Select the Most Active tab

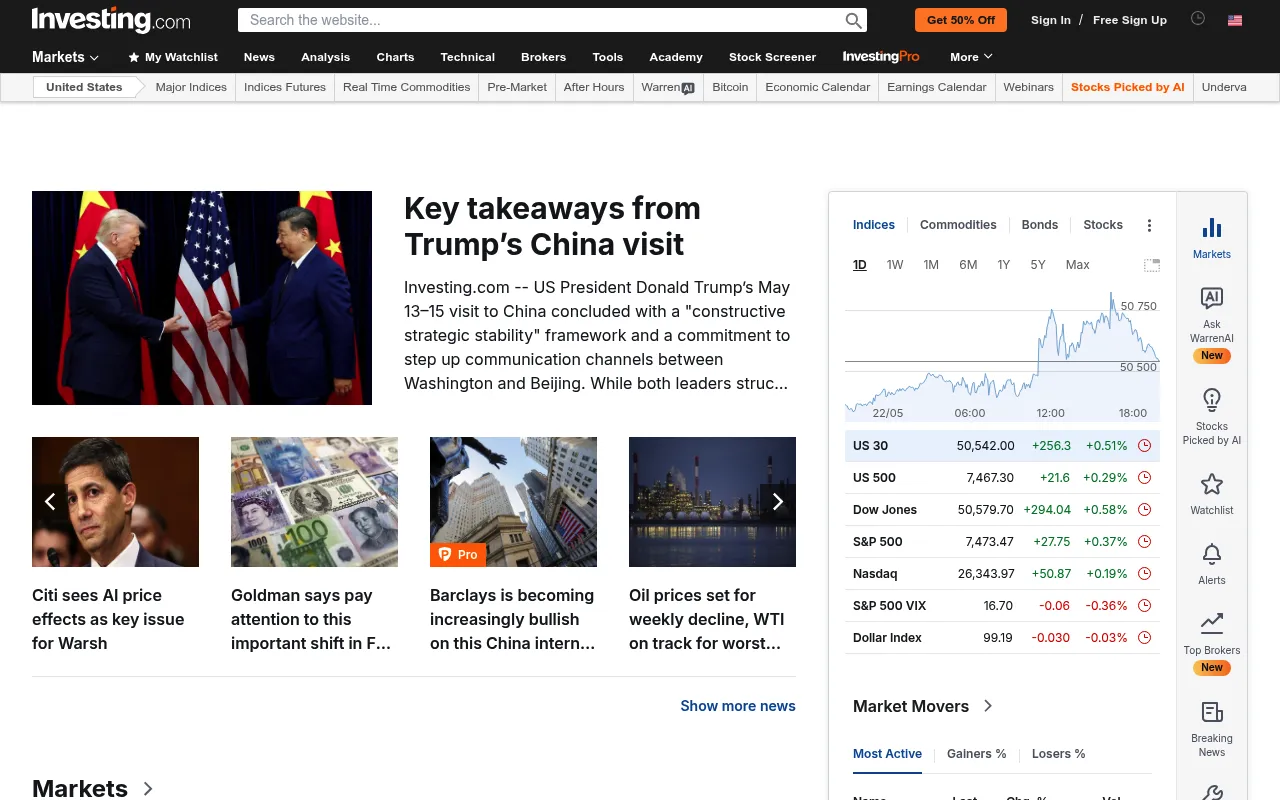[887, 754]
